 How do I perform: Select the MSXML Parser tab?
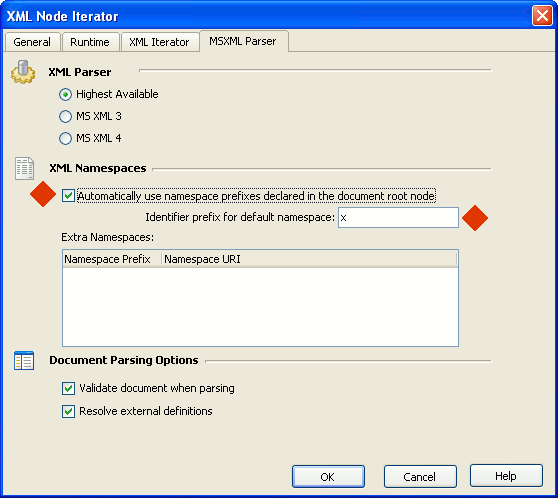point(243,41)
